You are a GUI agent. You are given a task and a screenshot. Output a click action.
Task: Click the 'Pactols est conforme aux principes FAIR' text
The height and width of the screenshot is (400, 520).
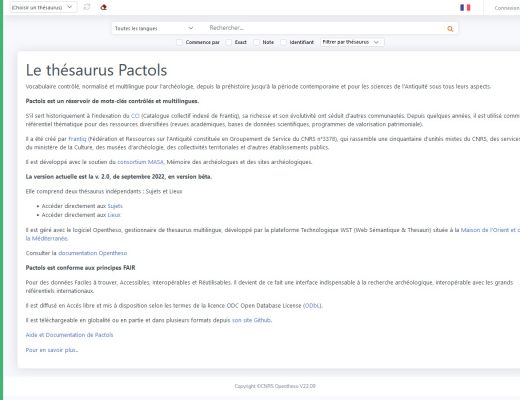pyautogui.click(x=80, y=268)
